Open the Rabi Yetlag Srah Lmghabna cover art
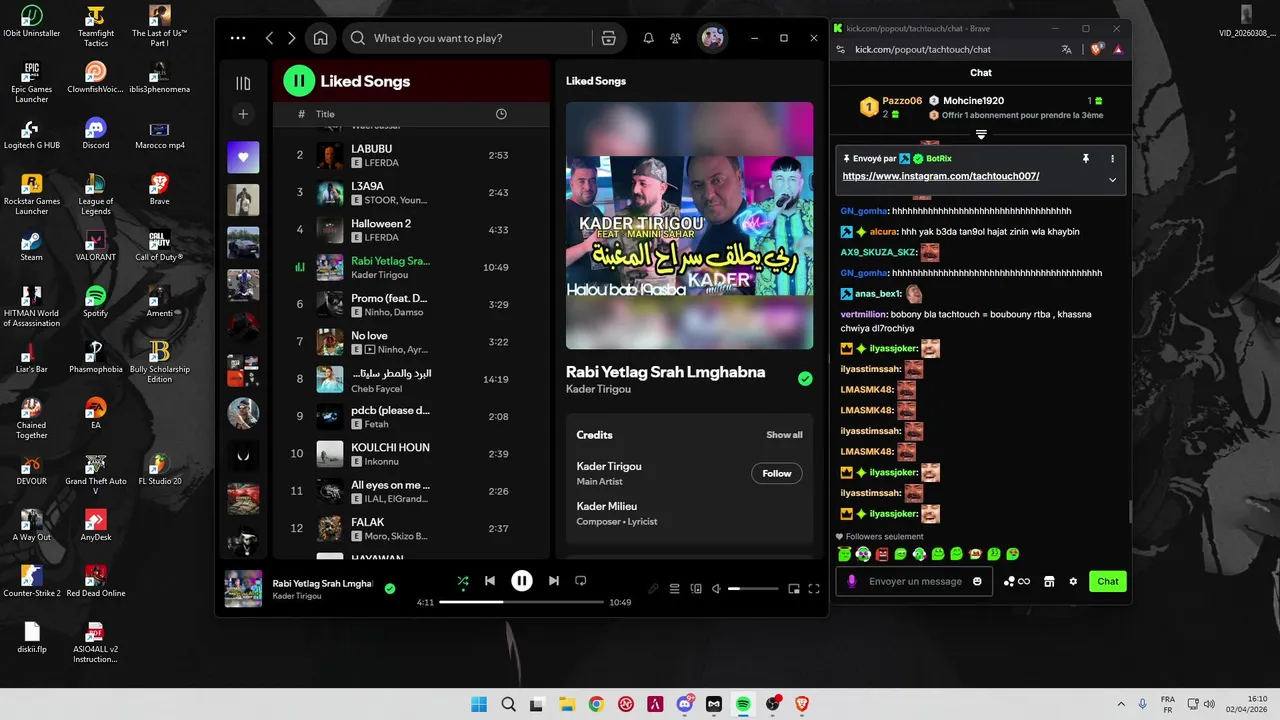Screen dimensions: 1280x720 click(x=689, y=225)
